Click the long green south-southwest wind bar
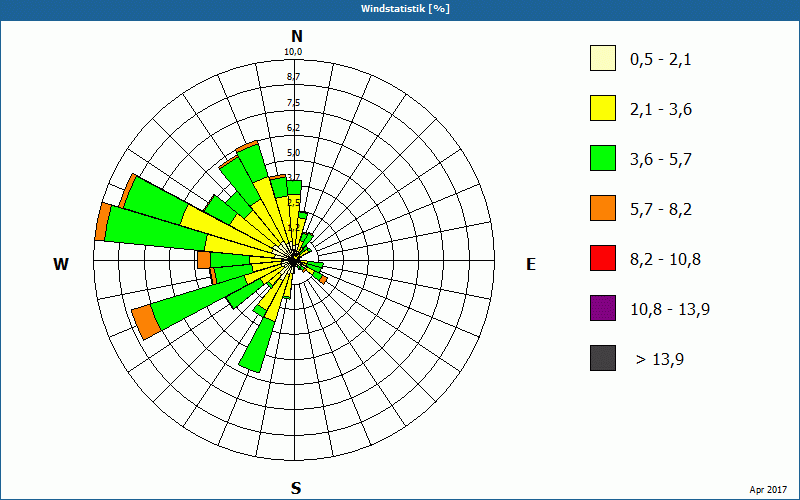This screenshot has height=500, width=800. tap(257, 344)
